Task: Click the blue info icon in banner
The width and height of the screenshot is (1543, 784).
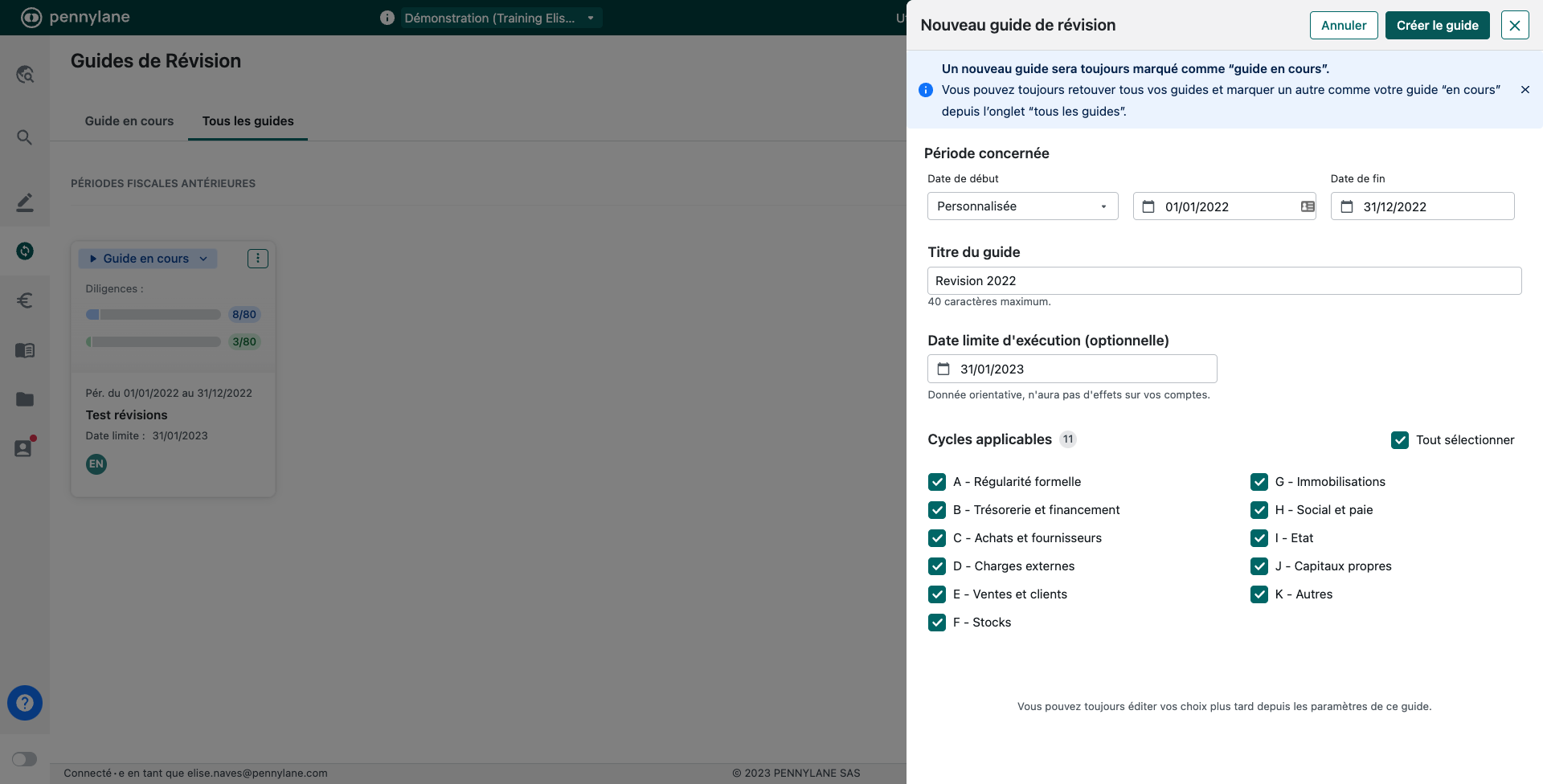Action: tap(926, 90)
